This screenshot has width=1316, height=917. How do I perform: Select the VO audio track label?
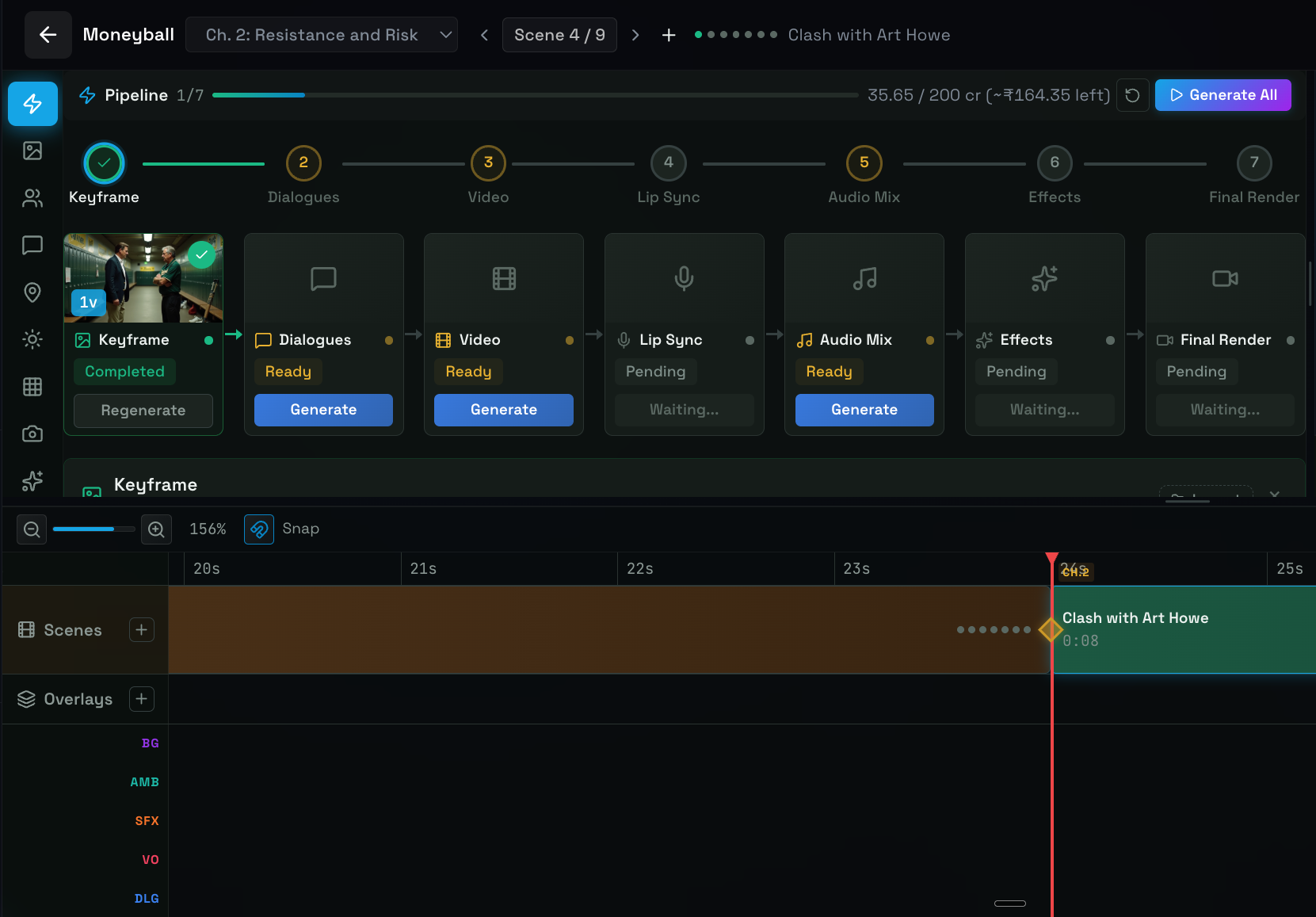[150, 860]
